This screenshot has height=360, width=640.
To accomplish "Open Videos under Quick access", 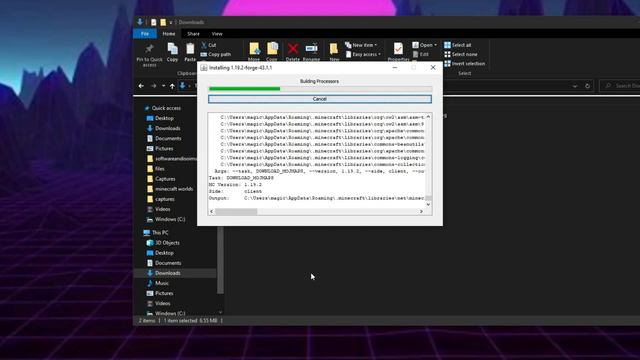I will (162, 209).
